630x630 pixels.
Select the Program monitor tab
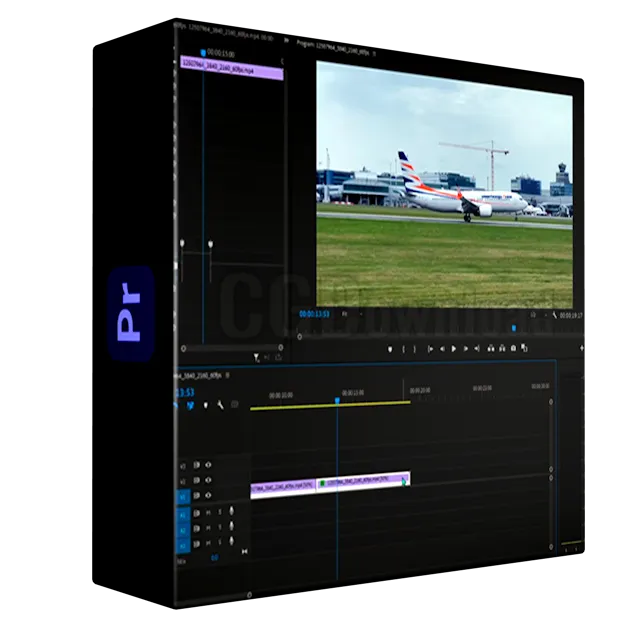click(333, 48)
